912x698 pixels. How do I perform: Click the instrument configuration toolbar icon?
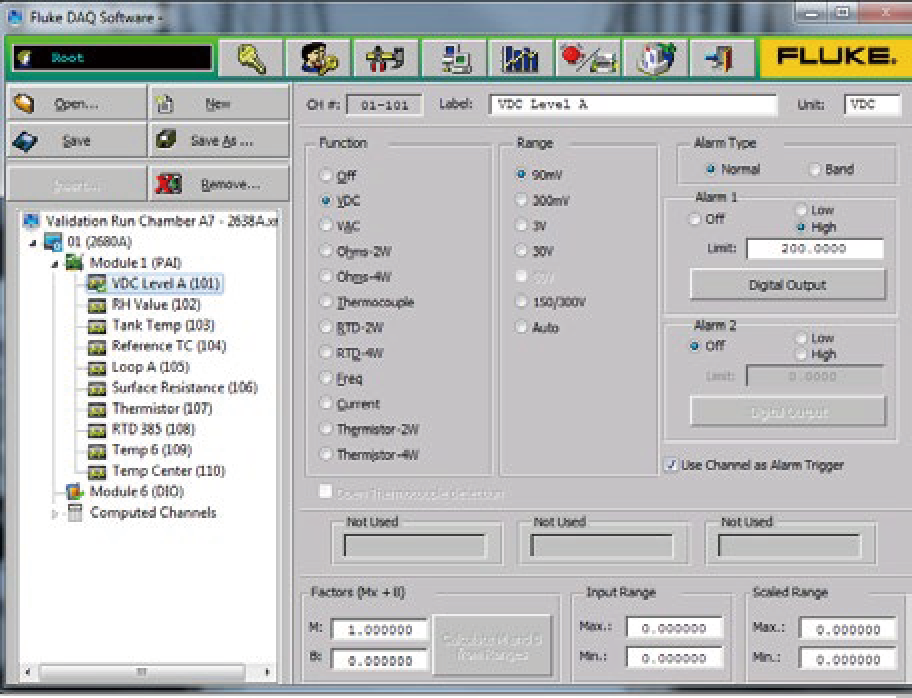pyautogui.click(x=386, y=58)
